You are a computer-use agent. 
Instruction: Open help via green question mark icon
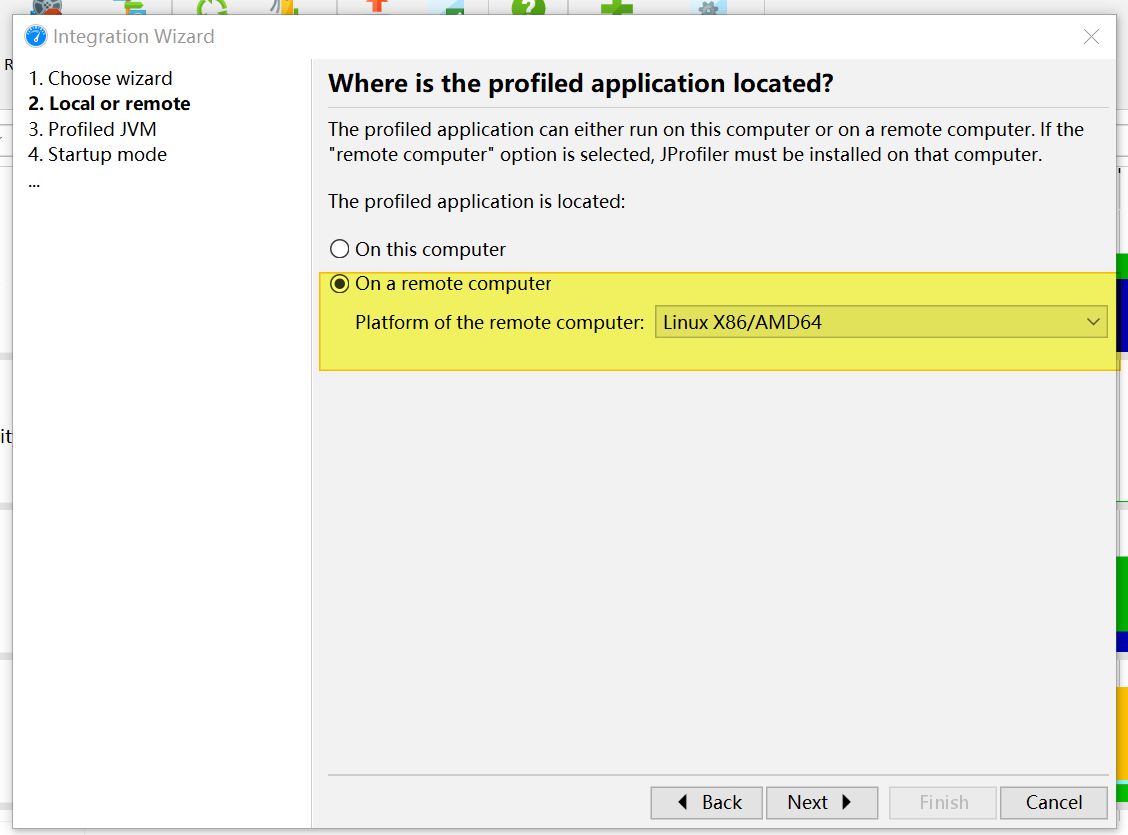[x=528, y=6]
